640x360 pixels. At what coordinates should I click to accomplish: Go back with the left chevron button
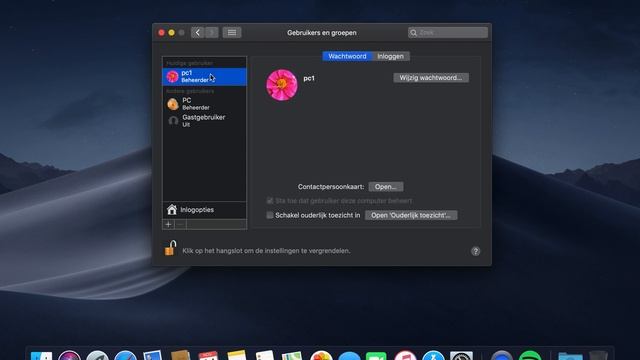[x=198, y=33]
